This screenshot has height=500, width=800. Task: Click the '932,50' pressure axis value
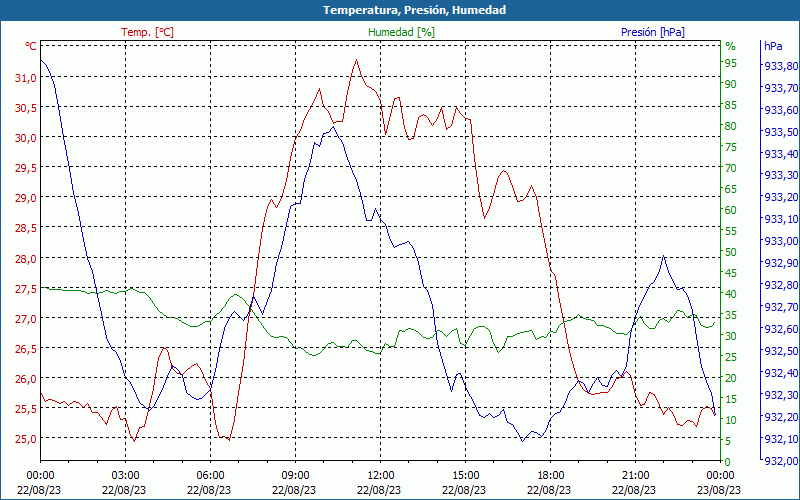(x=781, y=351)
